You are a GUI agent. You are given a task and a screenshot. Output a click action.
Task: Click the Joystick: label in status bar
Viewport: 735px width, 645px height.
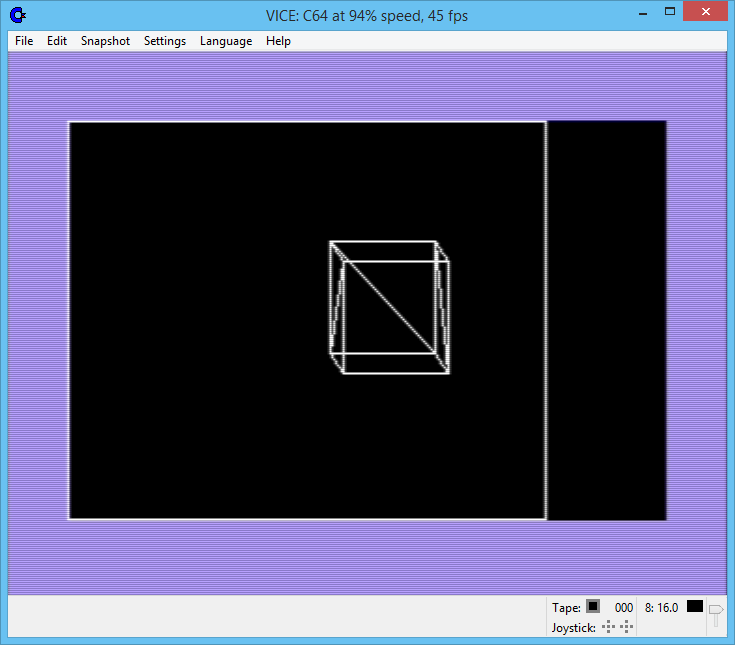click(573, 628)
